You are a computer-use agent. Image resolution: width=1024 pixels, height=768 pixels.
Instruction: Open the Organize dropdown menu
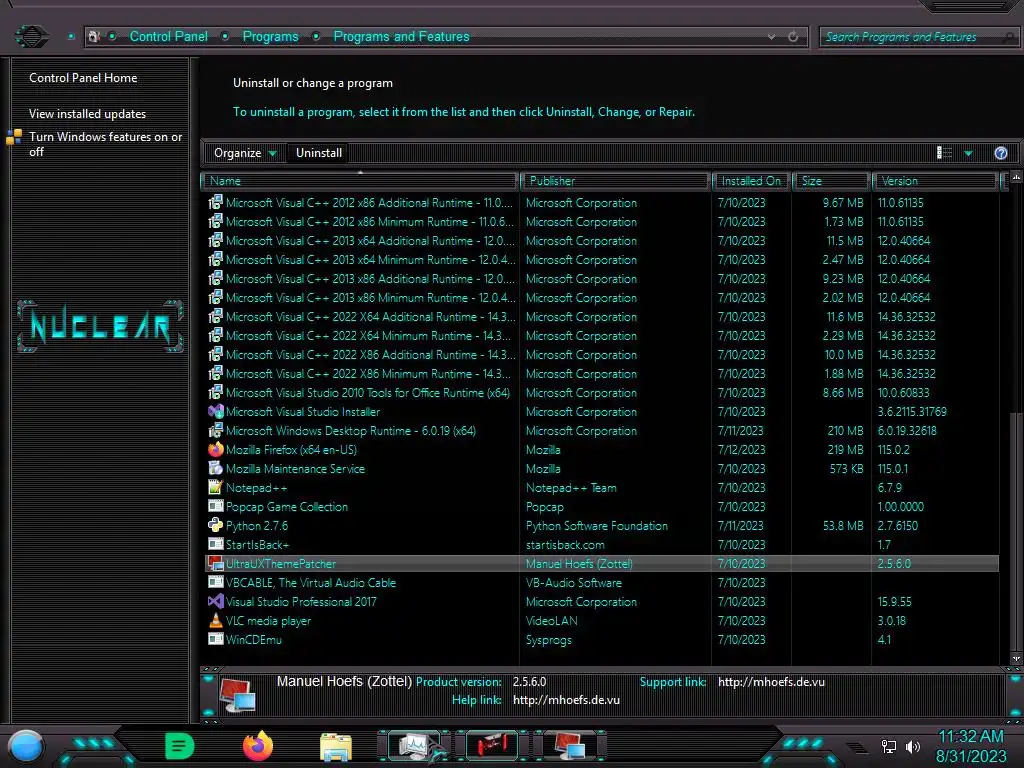245,153
